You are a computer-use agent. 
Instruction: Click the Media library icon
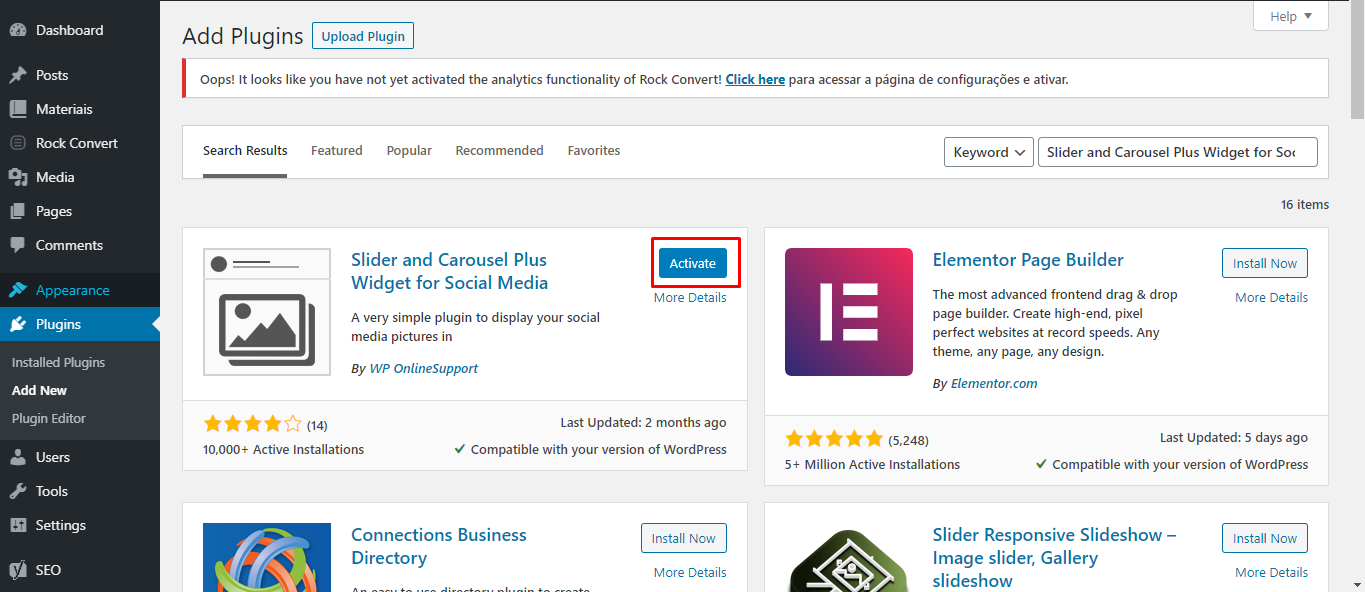pyautogui.click(x=17, y=177)
